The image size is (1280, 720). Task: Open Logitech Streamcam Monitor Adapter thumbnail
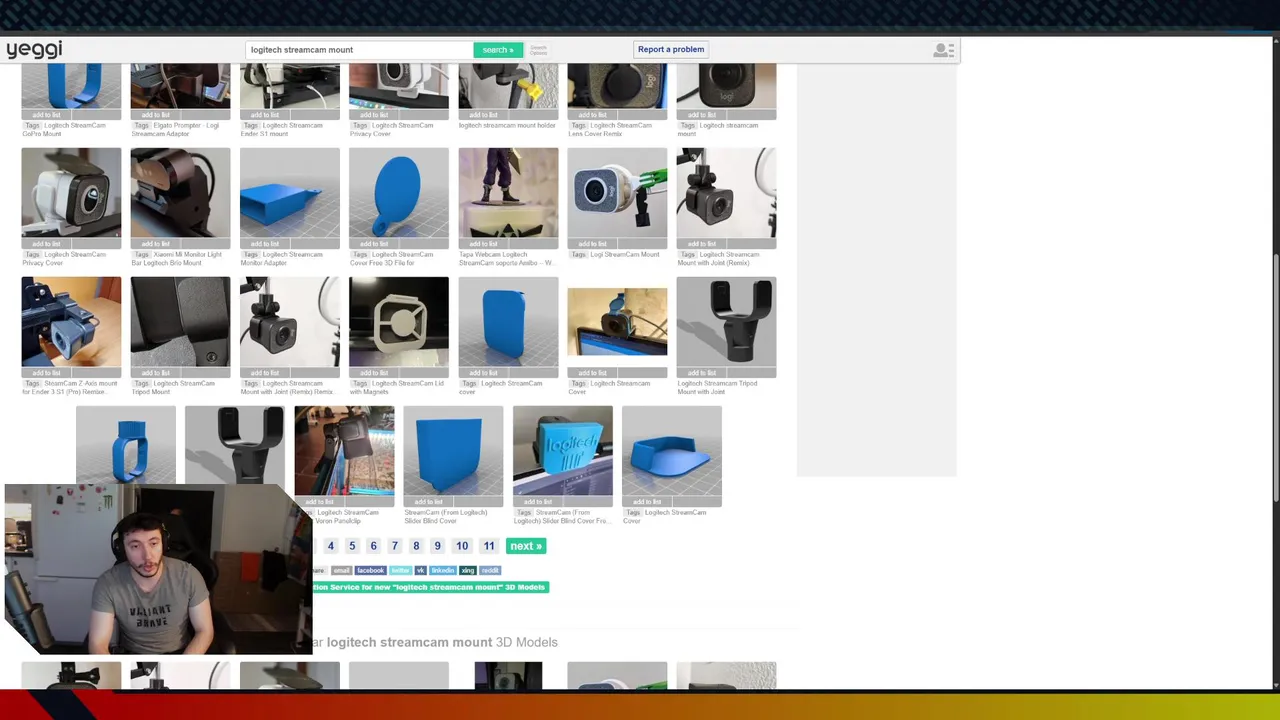[290, 193]
